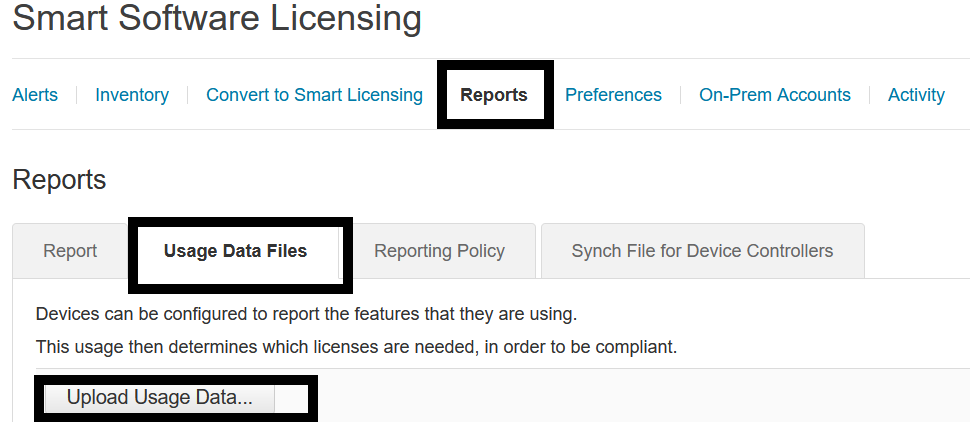The image size is (970, 422).
Task: Go to On-Prem Accounts
Action: (775, 95)
